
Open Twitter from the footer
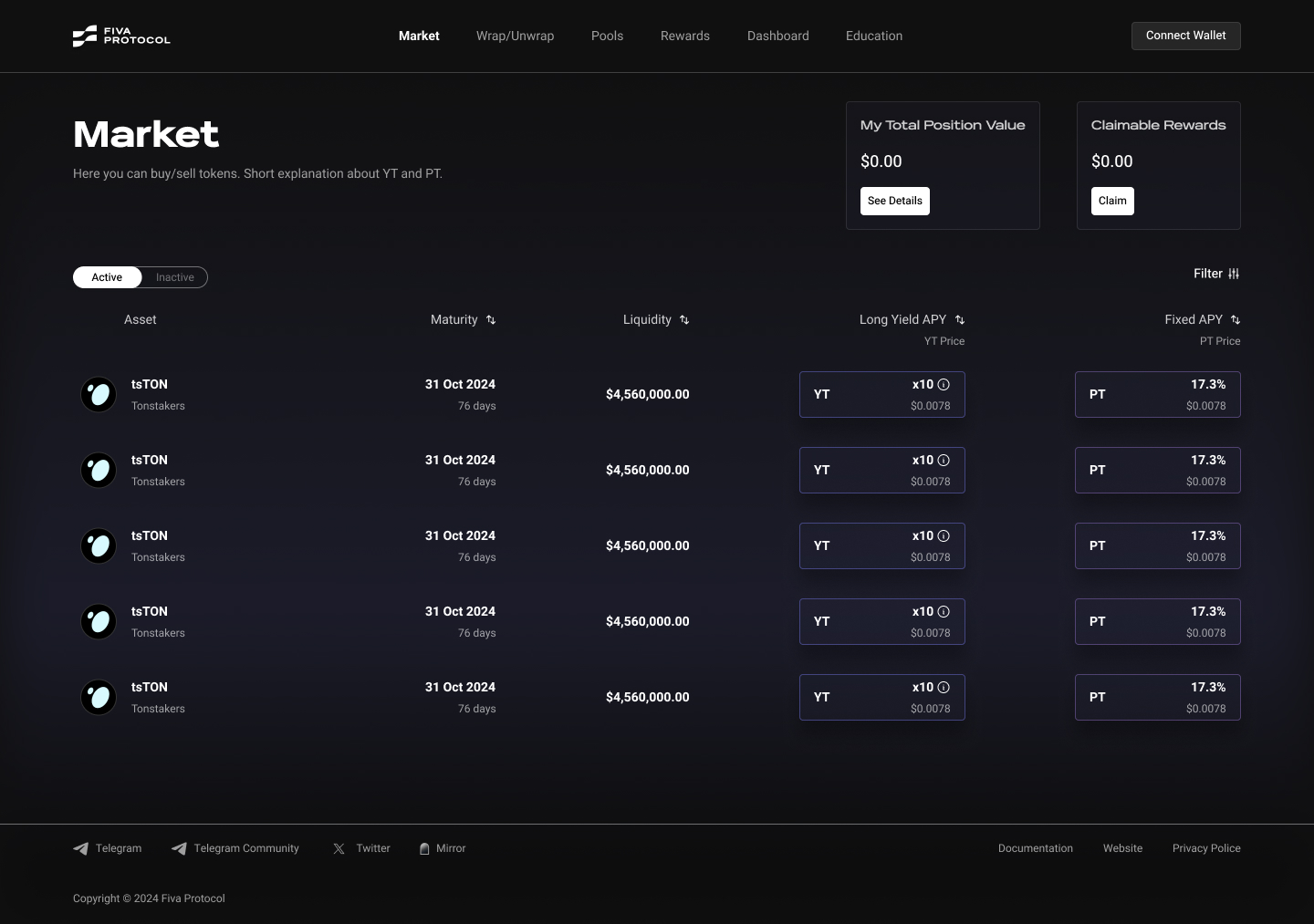tap(362, 848)
